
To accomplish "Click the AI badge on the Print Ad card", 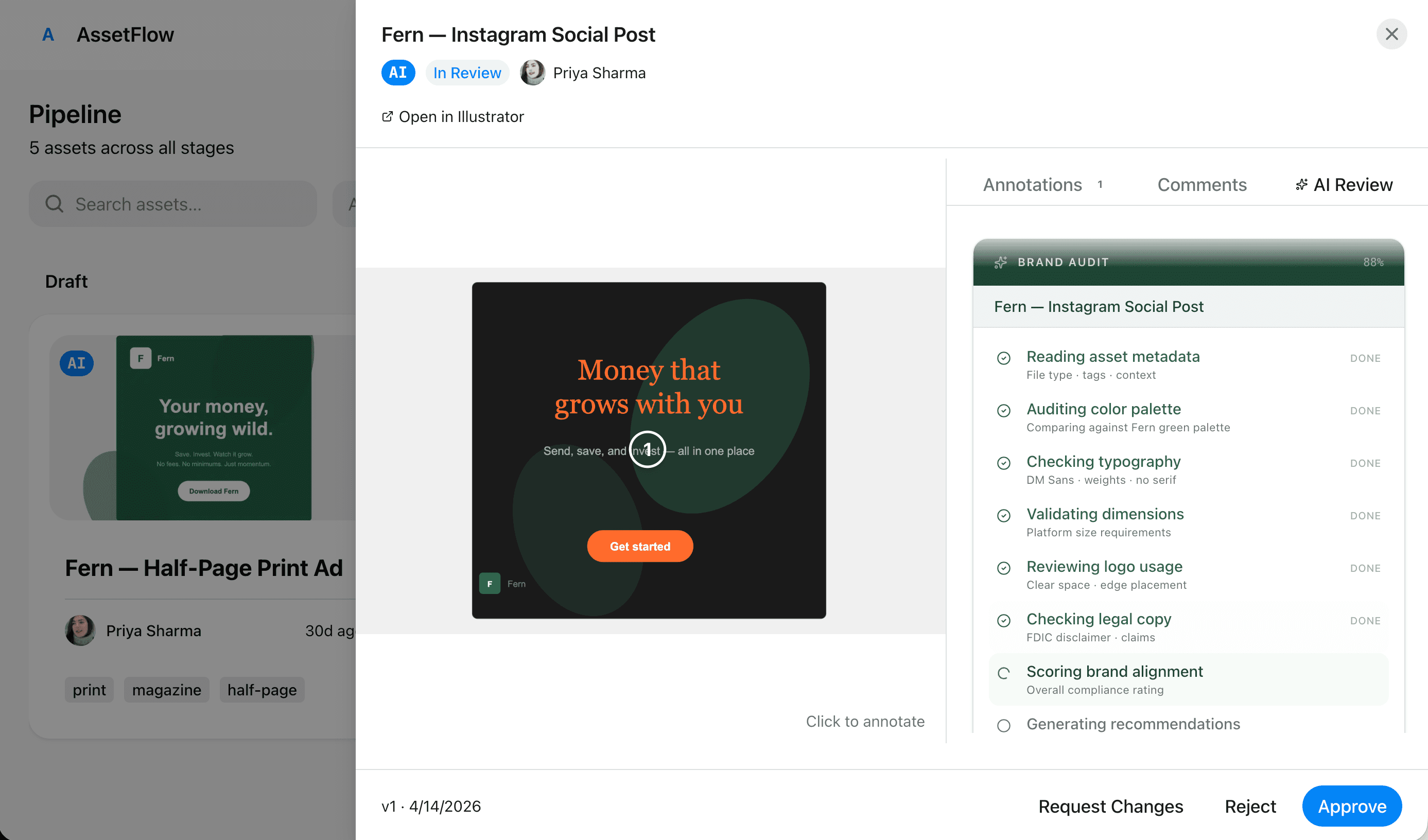I will 77,363.
